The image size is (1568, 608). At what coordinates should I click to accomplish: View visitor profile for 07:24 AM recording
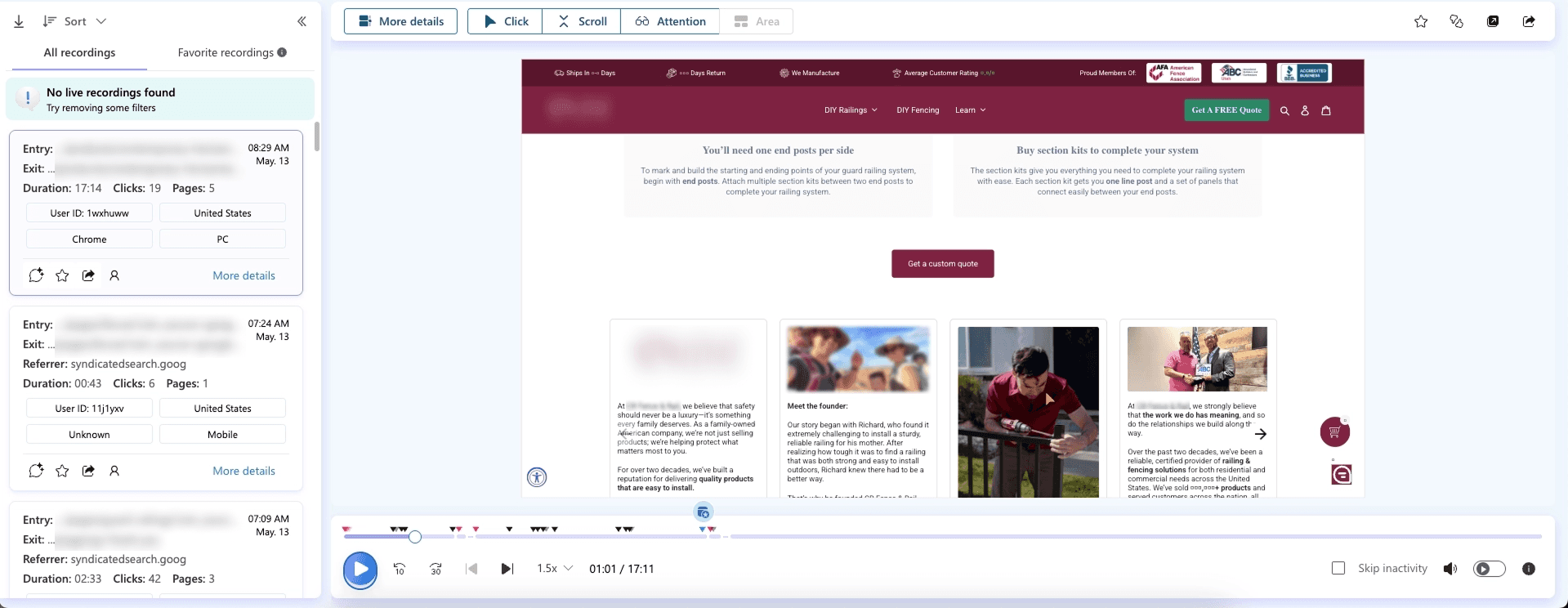click(114, 471)
